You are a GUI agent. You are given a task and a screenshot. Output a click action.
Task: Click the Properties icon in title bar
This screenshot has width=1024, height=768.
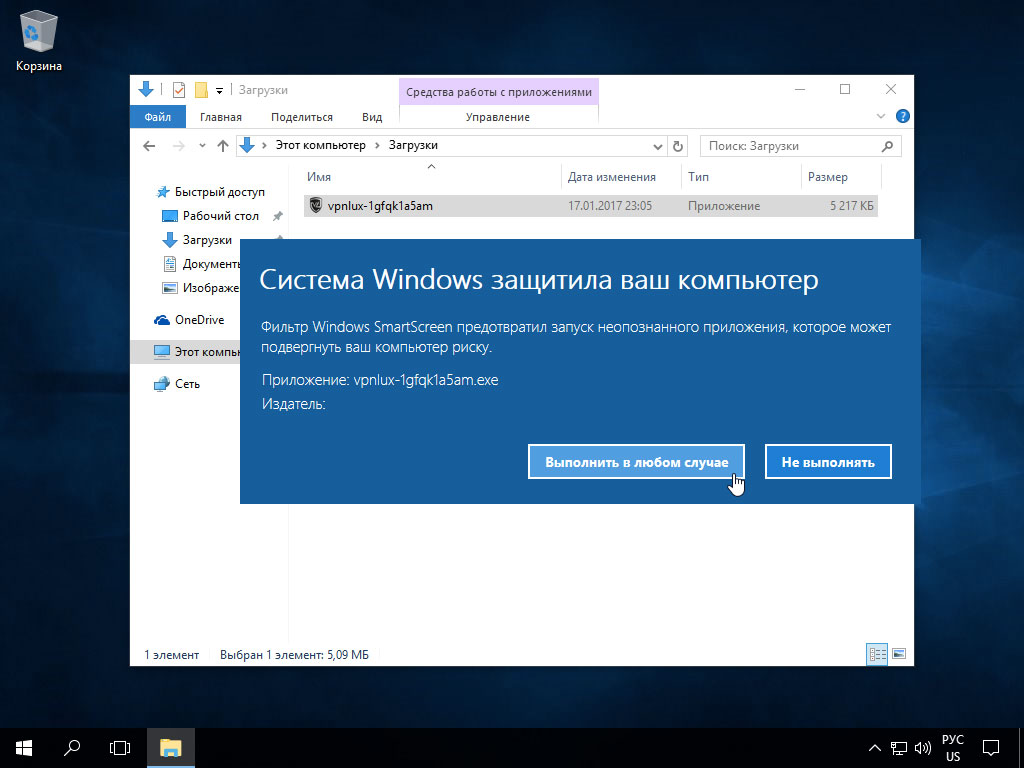(x=178, y=89)
